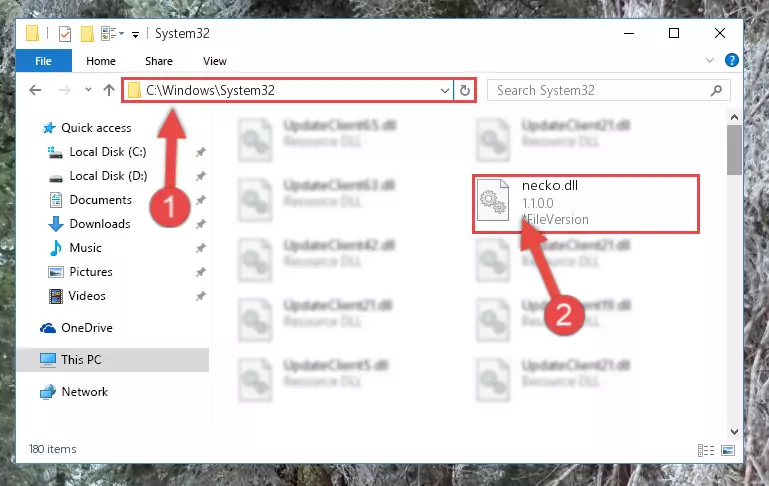Click the Up one level arrow
This screenshot has width=769, height=486.
(x=109, y=90)
